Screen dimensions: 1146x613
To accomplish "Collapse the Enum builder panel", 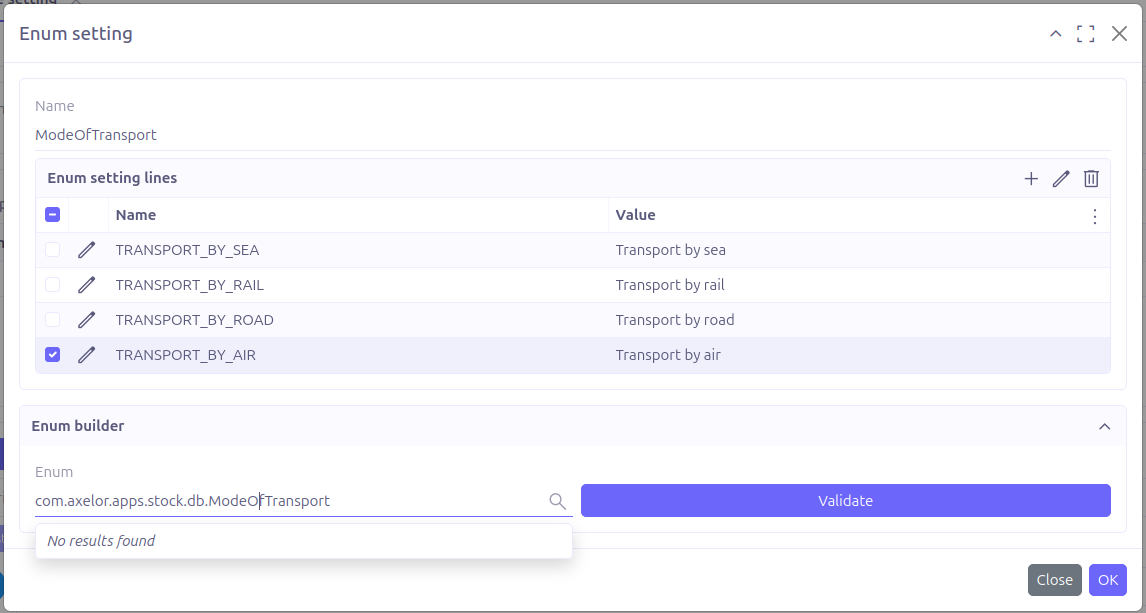I will point(1104,426).
